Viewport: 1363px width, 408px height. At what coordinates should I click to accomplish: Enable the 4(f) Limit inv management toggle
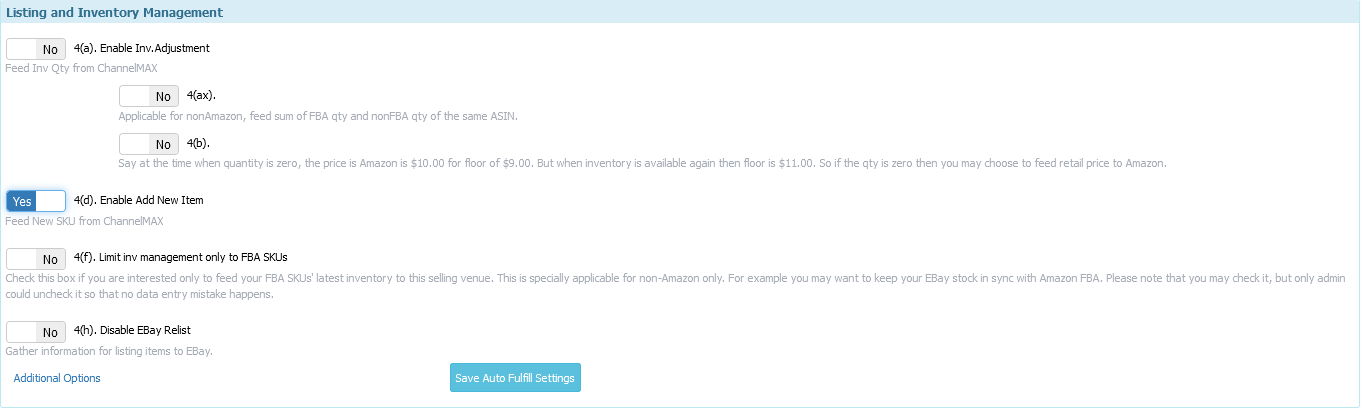coord(36,259)
